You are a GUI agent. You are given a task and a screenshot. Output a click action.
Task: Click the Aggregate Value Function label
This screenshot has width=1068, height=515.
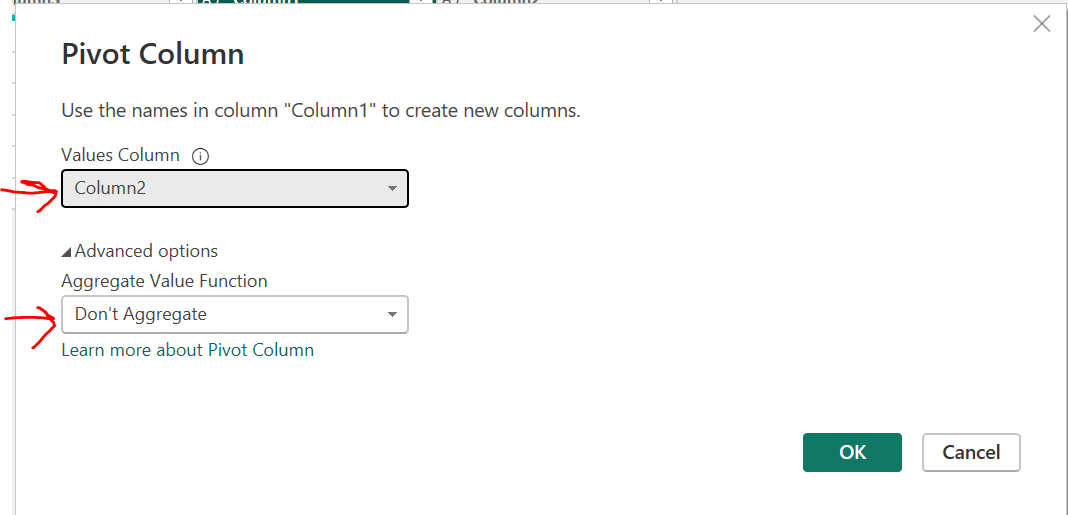[x=164, y=281]
